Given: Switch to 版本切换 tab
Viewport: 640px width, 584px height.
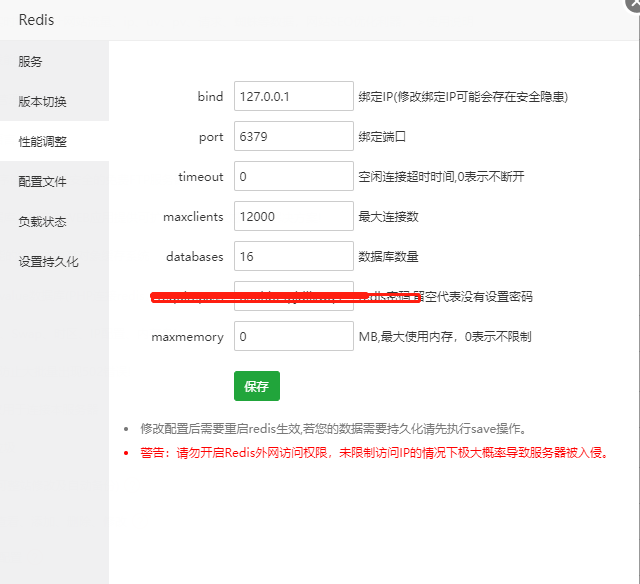Looking at the screenshot, I should (54, 101).
